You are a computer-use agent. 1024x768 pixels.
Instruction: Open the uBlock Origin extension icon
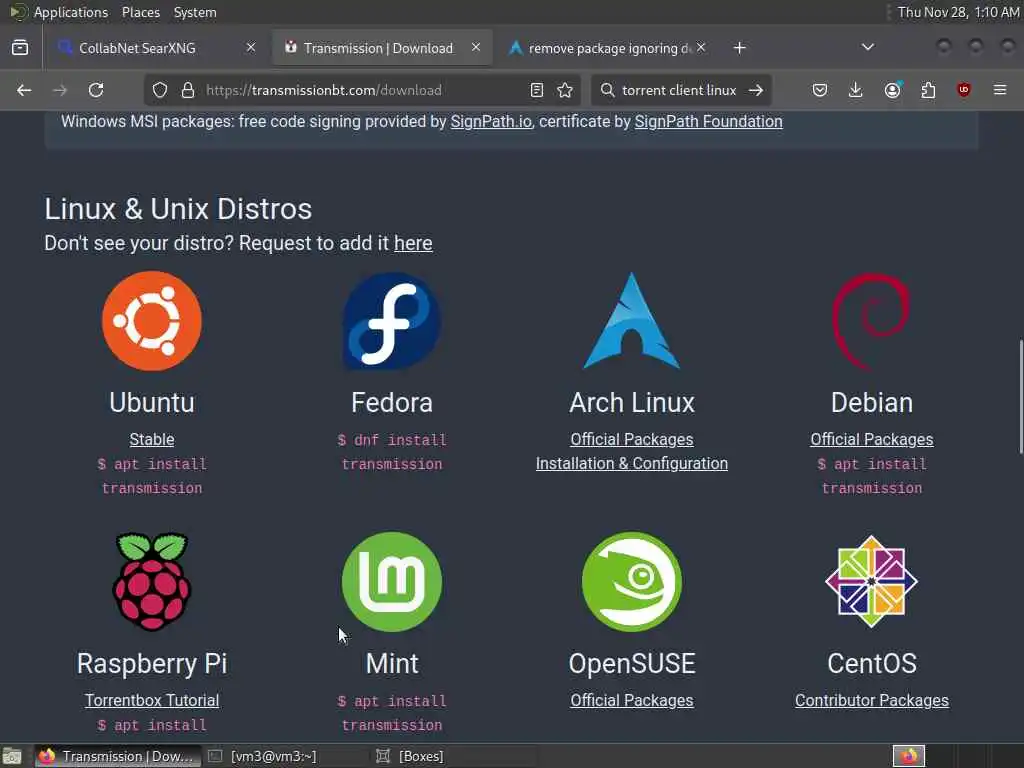(x=964, y=90)
